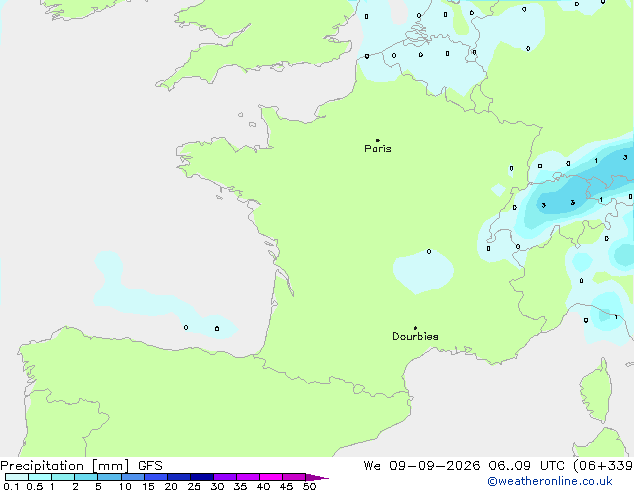Click the GFS model label
The height and width of the screenshot is (490, 634).
point(150,466)
